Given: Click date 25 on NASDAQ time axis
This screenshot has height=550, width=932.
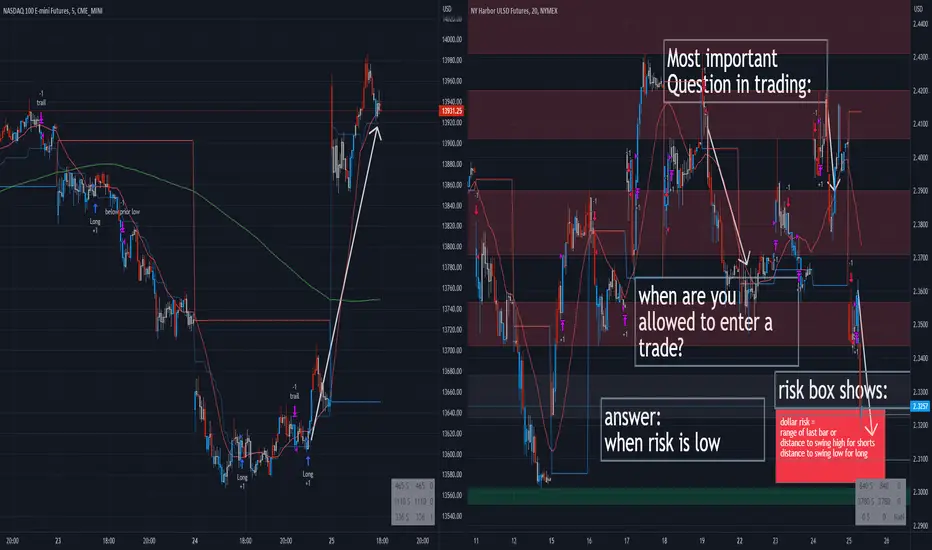Looking at the screenshot, I should pyautogui.click(x=332, y=541).
